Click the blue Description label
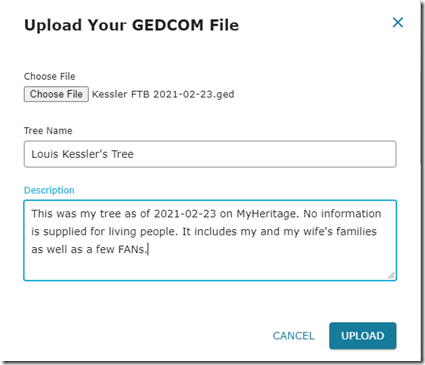425x365 pixels. (x=49, y=190)
